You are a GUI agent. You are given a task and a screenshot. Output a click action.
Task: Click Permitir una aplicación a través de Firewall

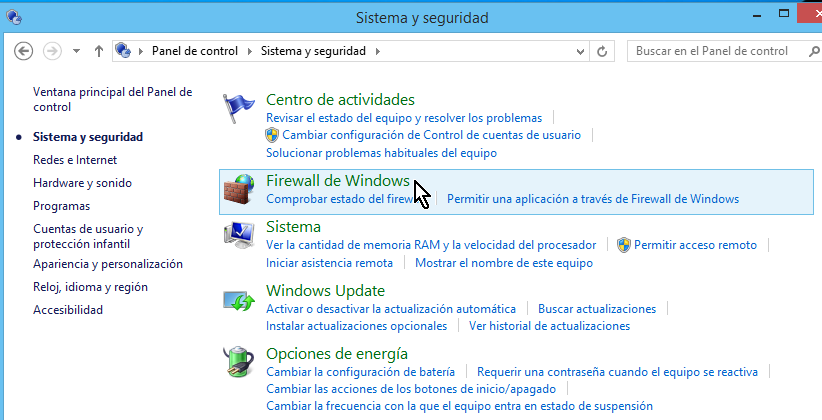[593, 199]
